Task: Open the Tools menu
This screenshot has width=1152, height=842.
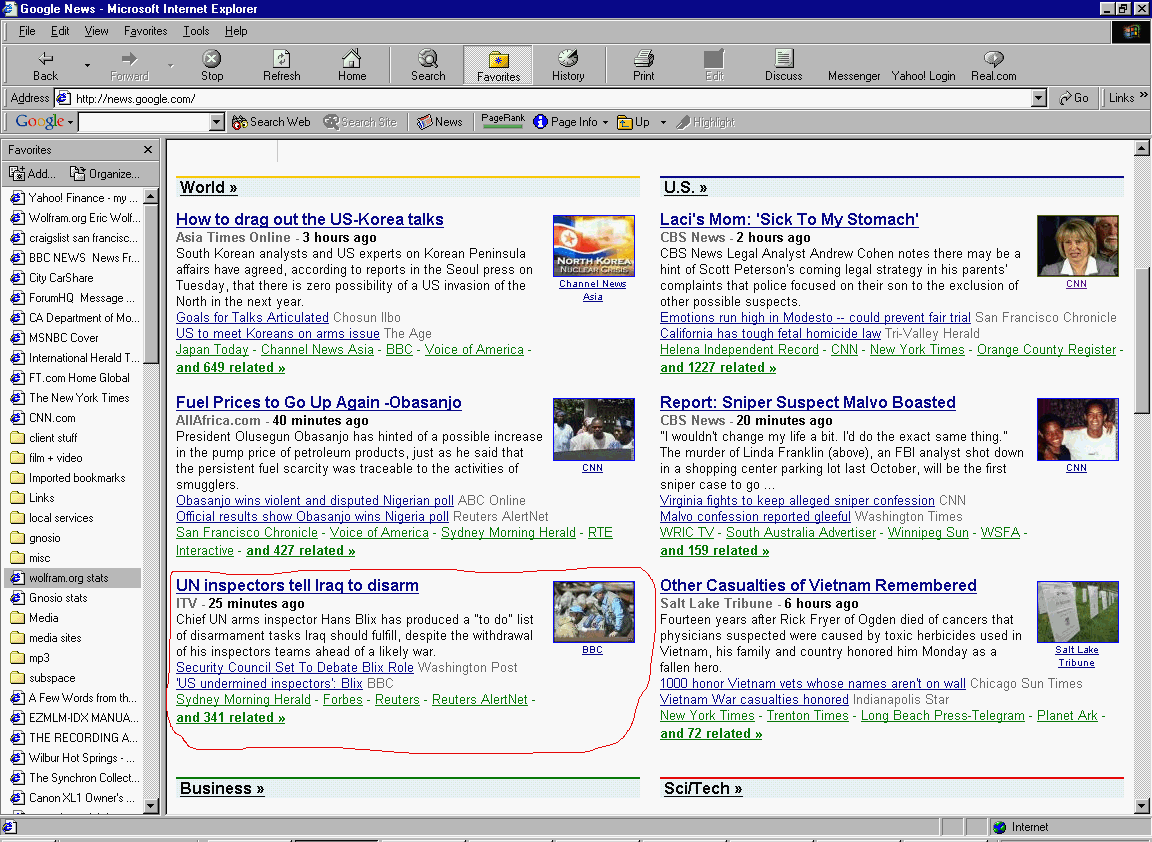Action: pyautogui.click(x=196, y=31)
